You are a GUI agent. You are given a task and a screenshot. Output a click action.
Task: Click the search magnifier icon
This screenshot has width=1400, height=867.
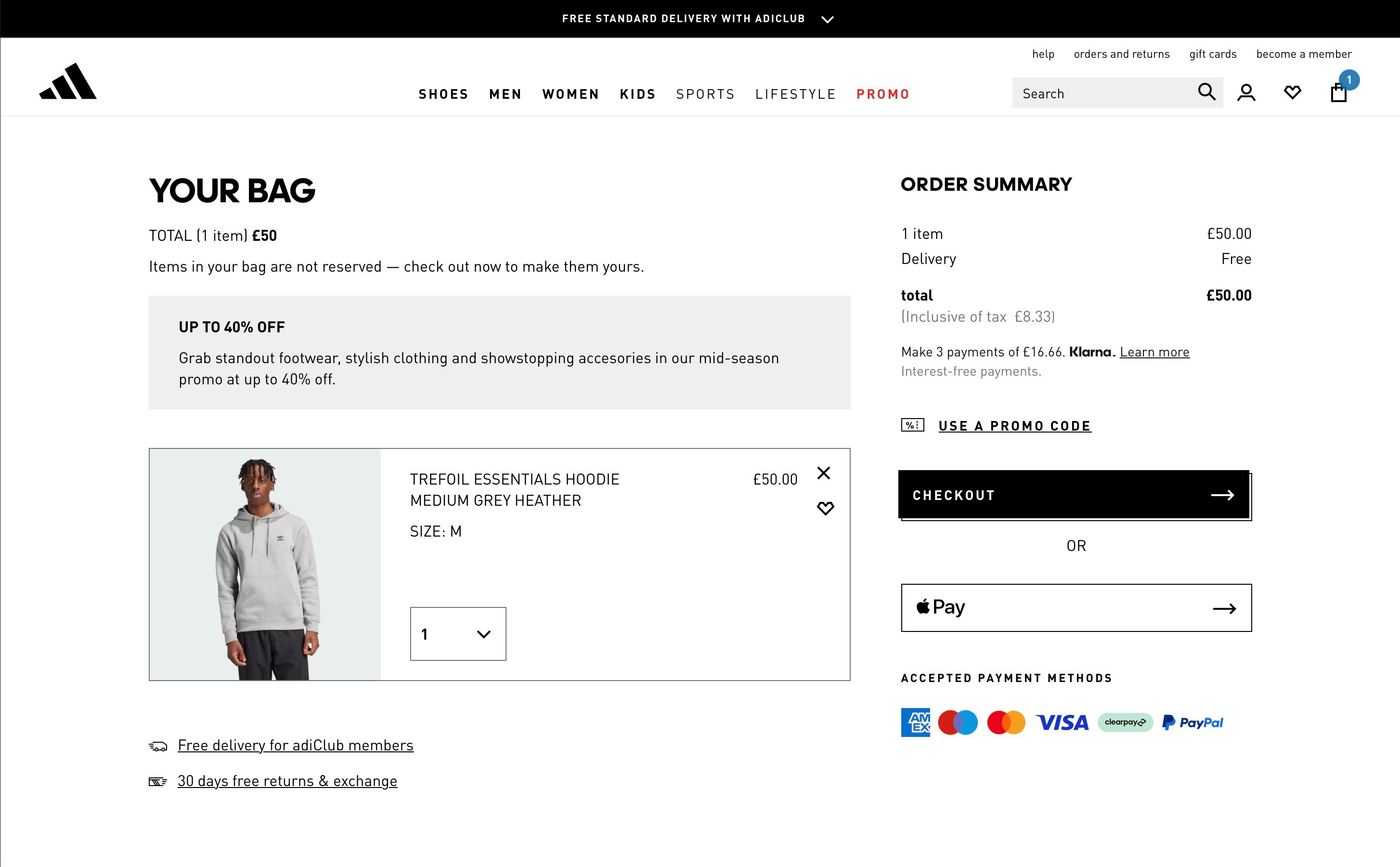tap(1206, 92)
